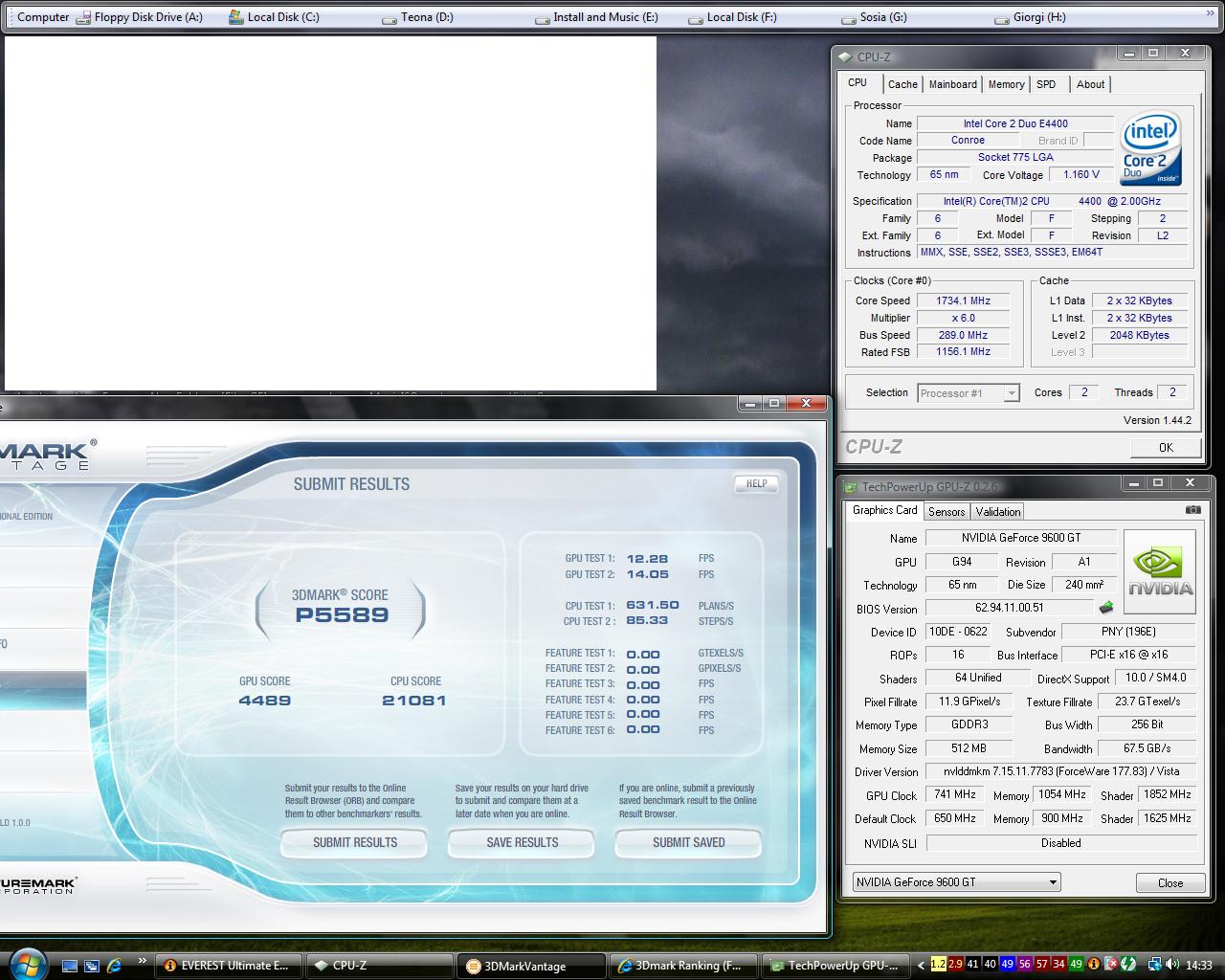This screenshot has width=1225, height=980.
Task: Click the GPU-Z screenshot camera icon
Action: pos(1192,510)
